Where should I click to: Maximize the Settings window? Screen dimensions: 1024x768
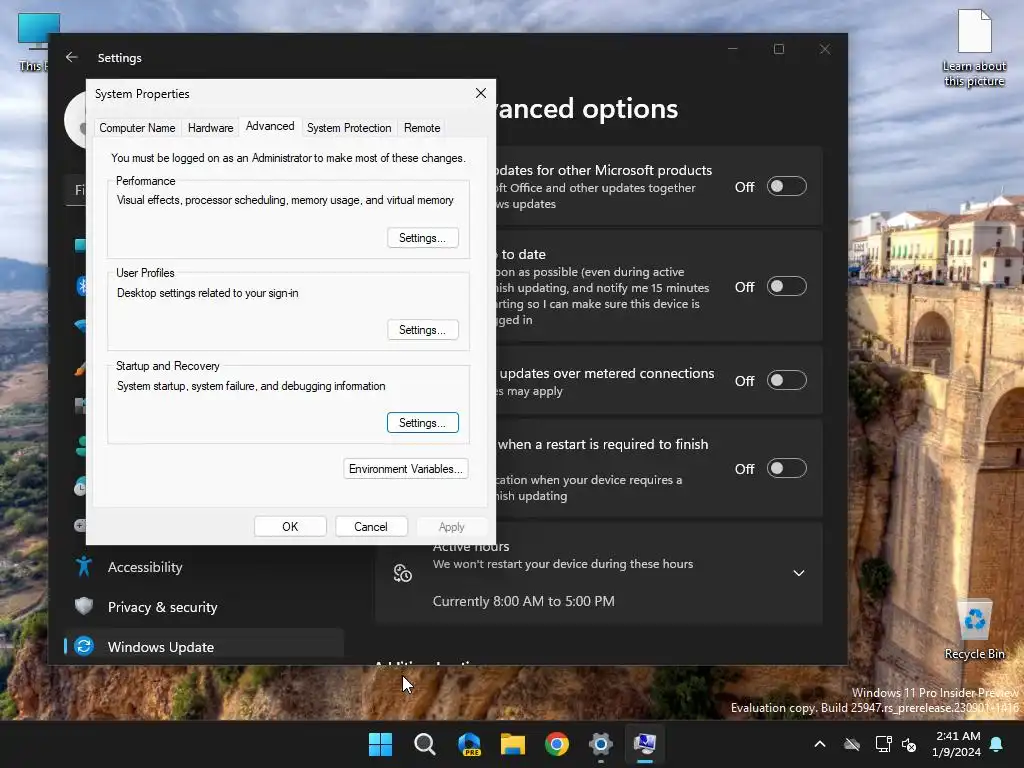[x=778, y=49]
